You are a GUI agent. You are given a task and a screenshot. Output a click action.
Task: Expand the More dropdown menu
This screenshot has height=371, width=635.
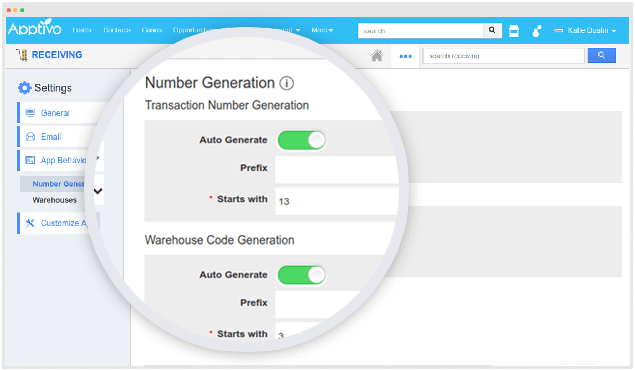[x=322, y=30]
